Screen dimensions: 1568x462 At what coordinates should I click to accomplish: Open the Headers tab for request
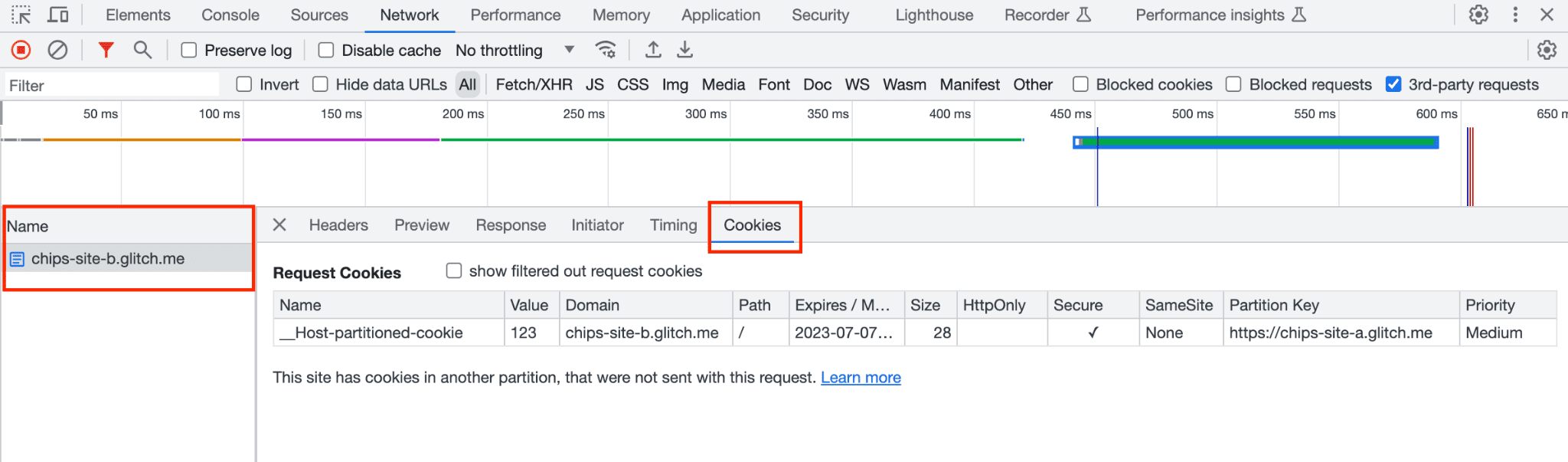[x=338, y=225]
